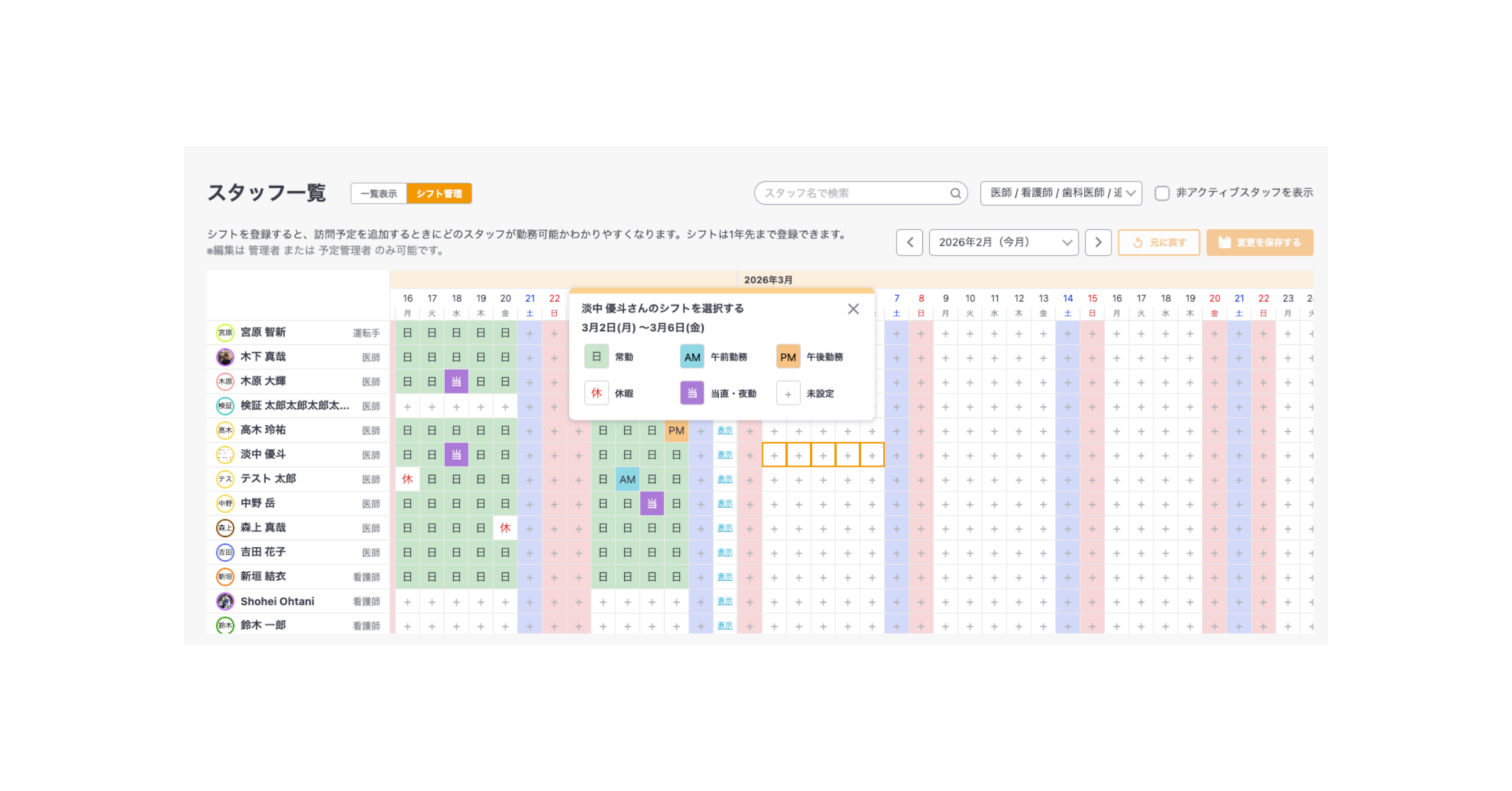This screenshot has height=791, width=1512.
Task: Go to next month arrow
Action: coord(1098,242)
